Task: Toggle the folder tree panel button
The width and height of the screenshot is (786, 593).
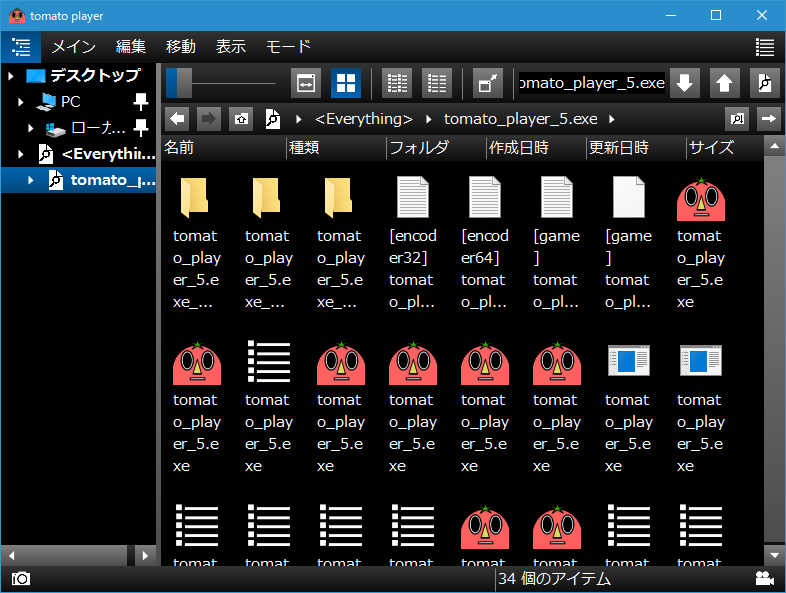Action: click(x=21, y=47)
